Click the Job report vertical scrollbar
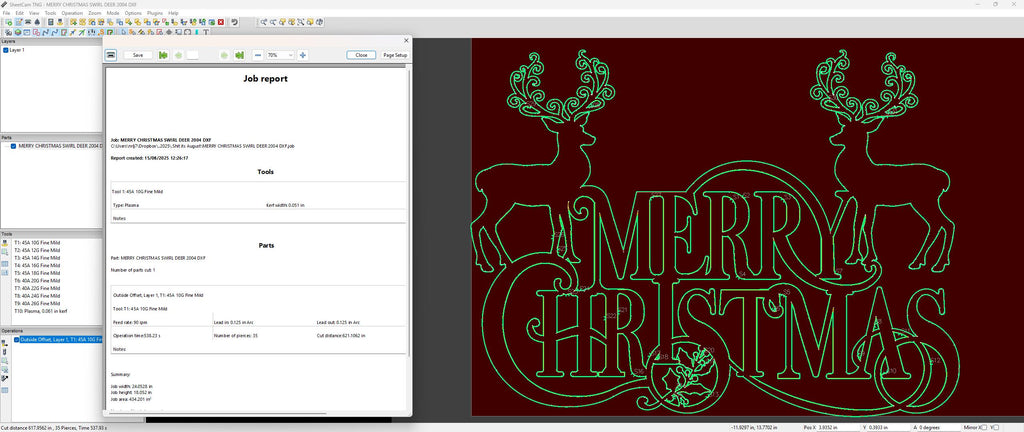1024x432 pixels. point(409,212)
